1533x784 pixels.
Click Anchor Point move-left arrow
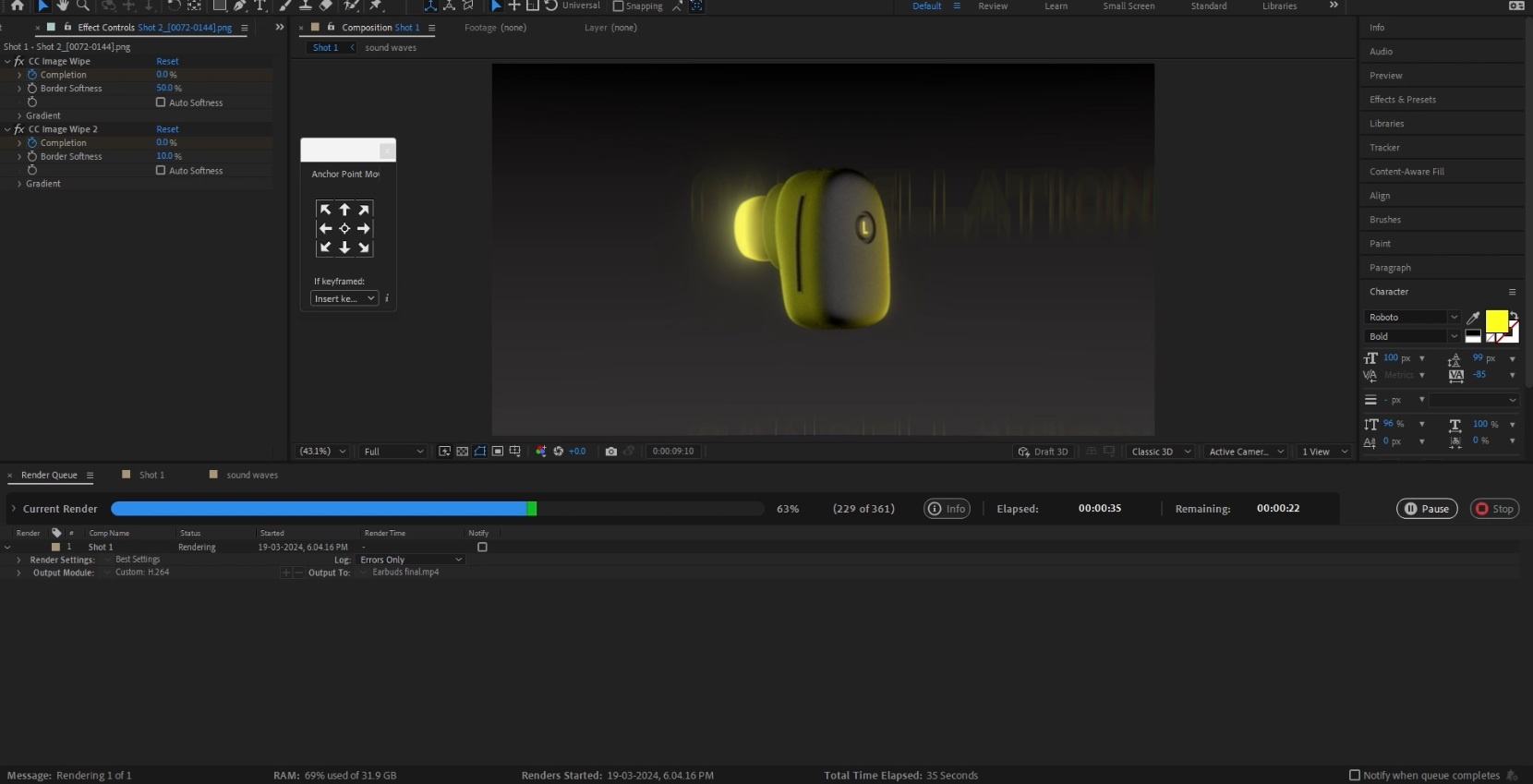pos(325,228)
